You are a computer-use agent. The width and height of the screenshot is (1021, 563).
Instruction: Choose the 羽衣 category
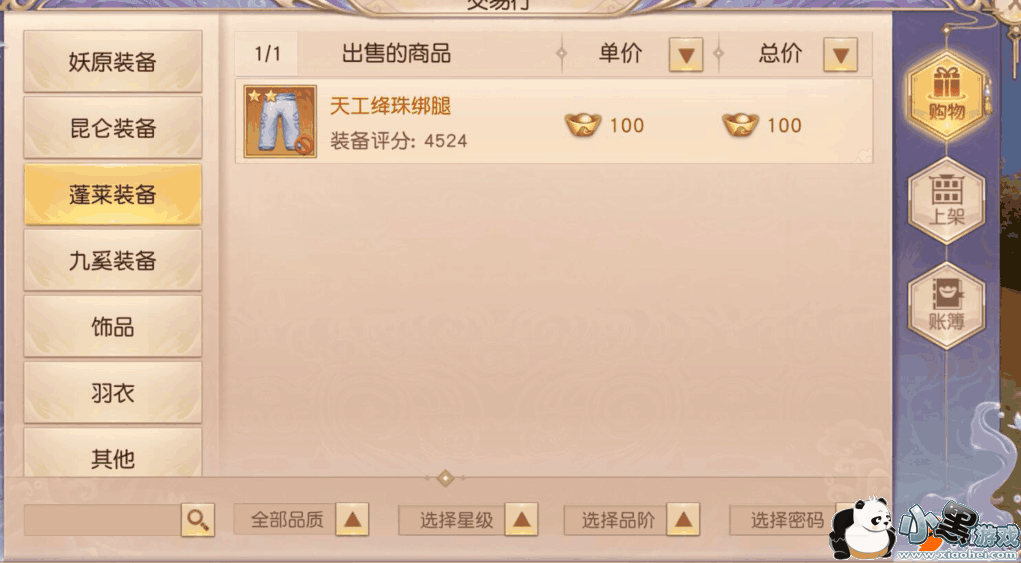pyautogui.click(x=113, y=393)
